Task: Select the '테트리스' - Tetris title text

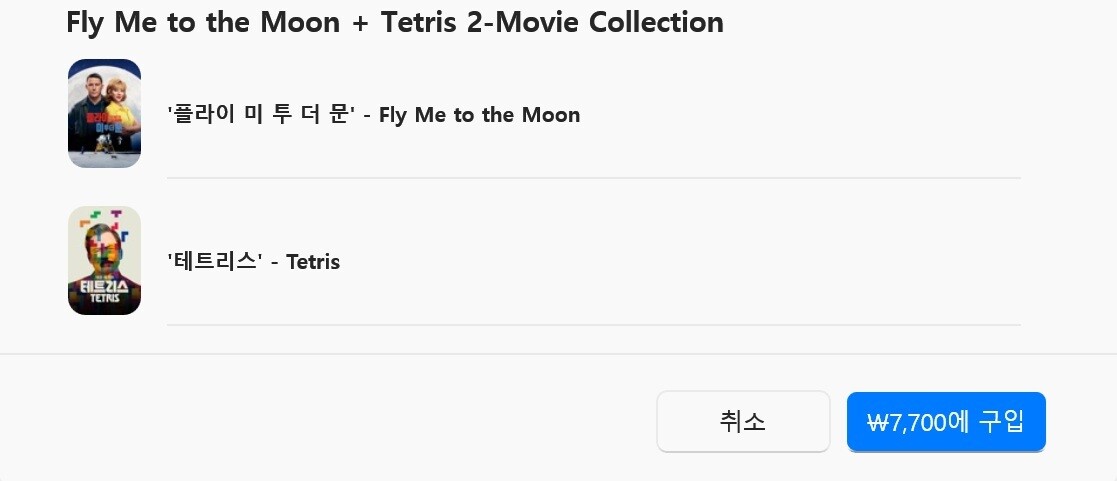Action: click(253, 262)
